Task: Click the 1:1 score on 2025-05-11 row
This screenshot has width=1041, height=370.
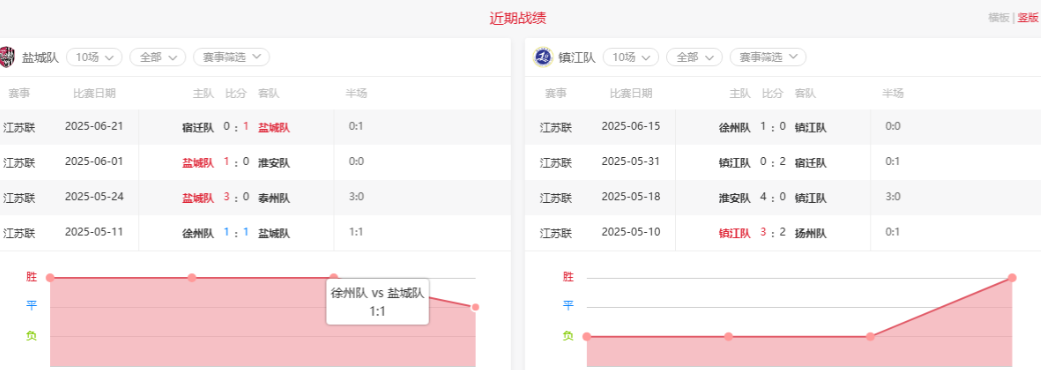Action: [236, 232]
